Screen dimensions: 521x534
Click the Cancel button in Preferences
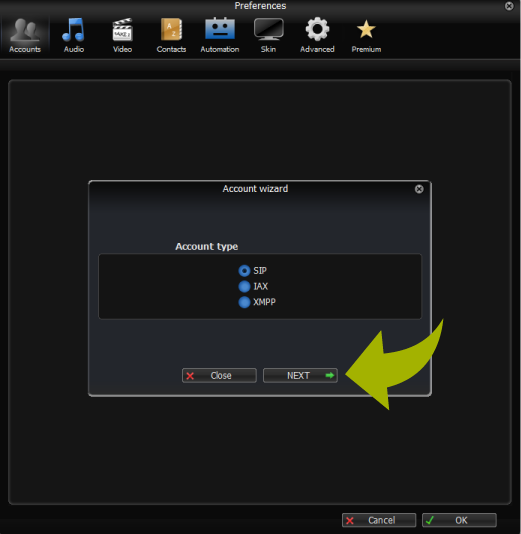pyautogui.click(x=379, y=520)
